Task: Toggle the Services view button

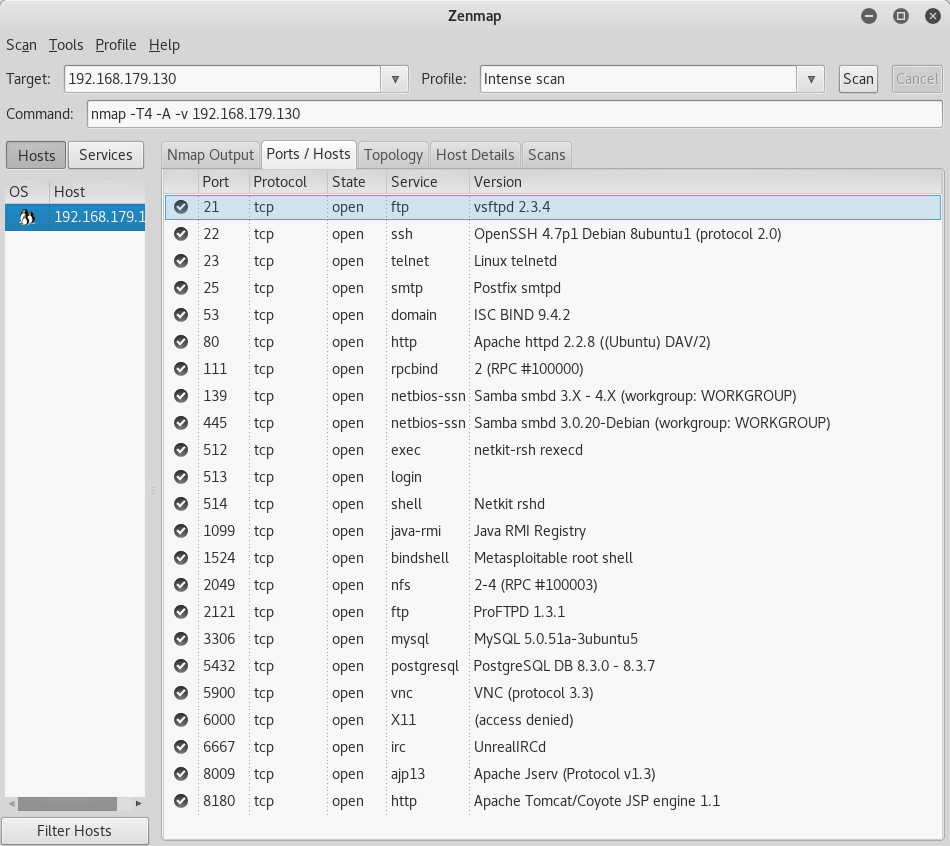Action: (105, 155)
